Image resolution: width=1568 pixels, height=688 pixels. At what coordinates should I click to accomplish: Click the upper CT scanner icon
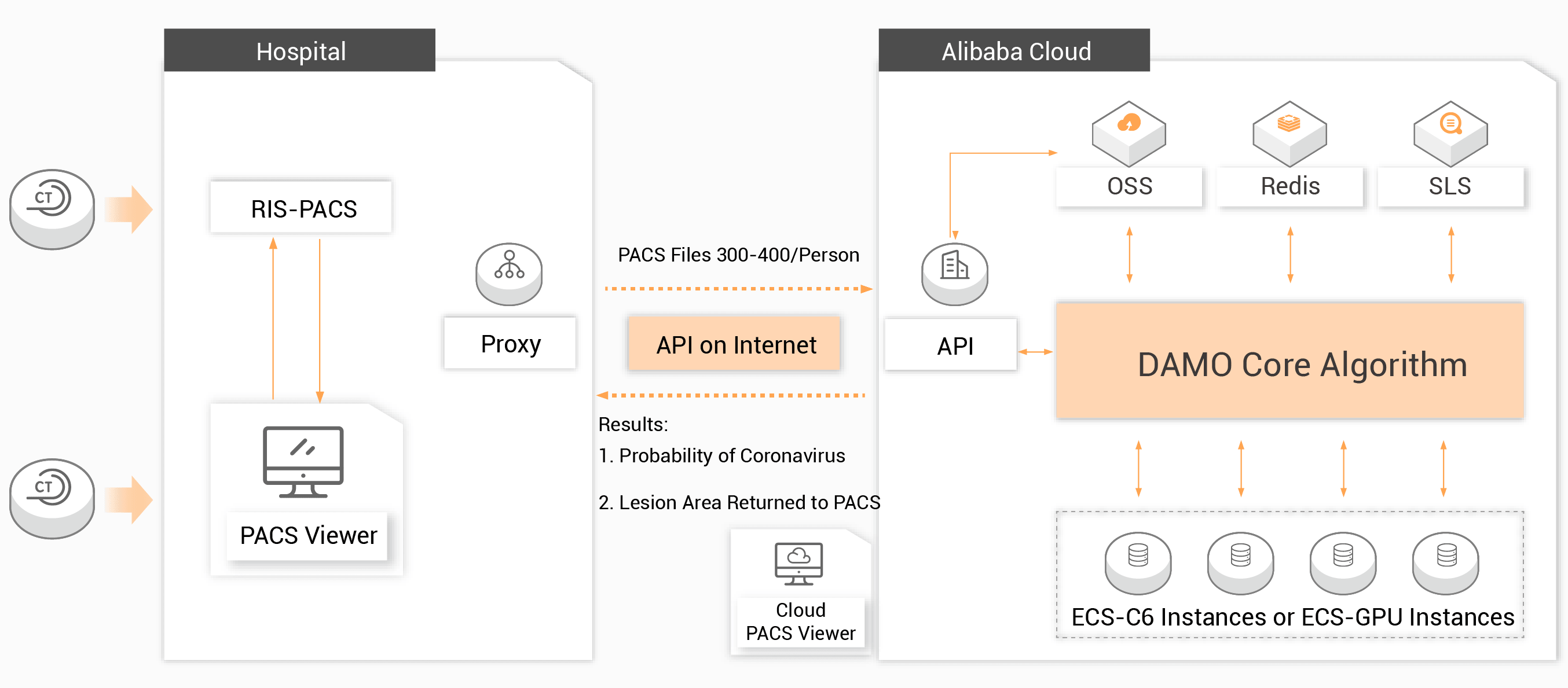pyautogui.click(x=52, y=208)
